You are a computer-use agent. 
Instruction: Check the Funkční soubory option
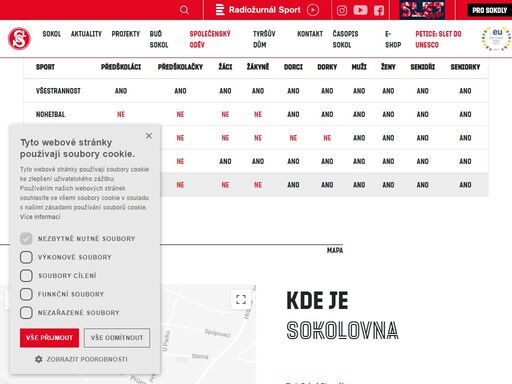tap(26, 294)
